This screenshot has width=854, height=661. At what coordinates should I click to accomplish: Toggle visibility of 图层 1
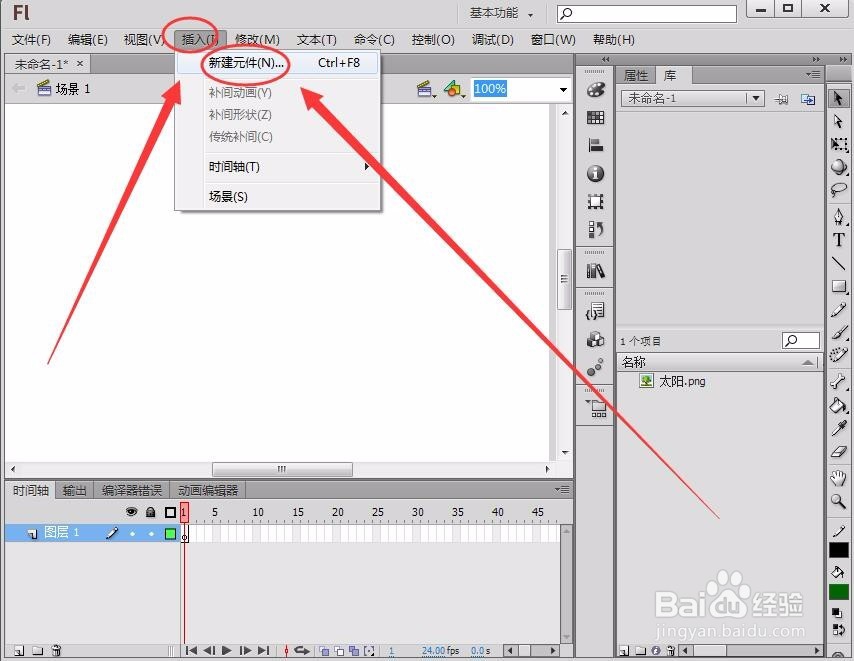click(x=133, y=533)
